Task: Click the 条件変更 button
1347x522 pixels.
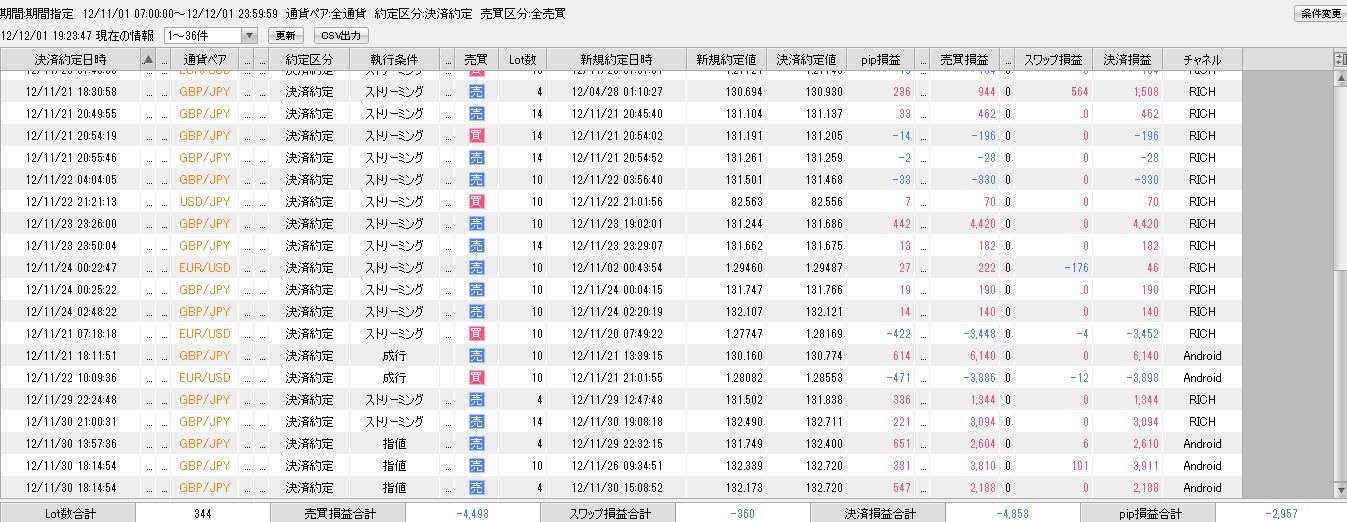Action: (1321, 13)
